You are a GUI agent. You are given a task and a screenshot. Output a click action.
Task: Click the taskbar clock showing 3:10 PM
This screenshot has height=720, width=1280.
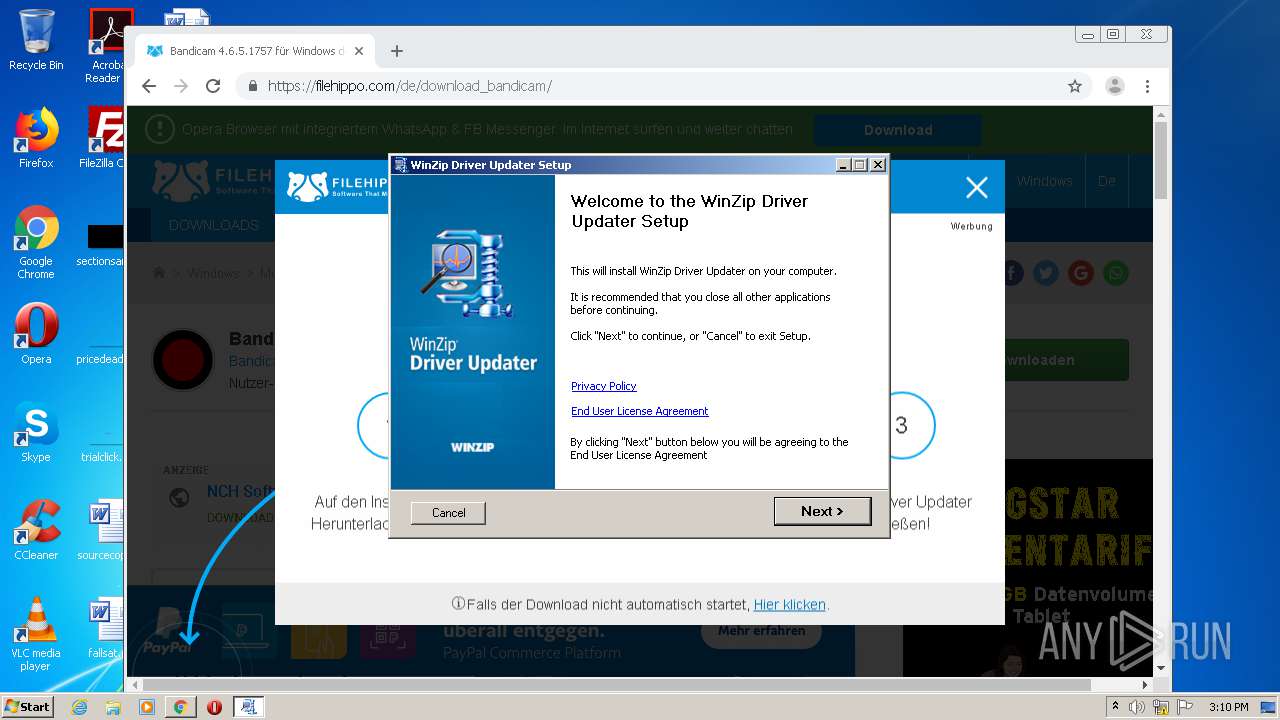coord(1228,707)
